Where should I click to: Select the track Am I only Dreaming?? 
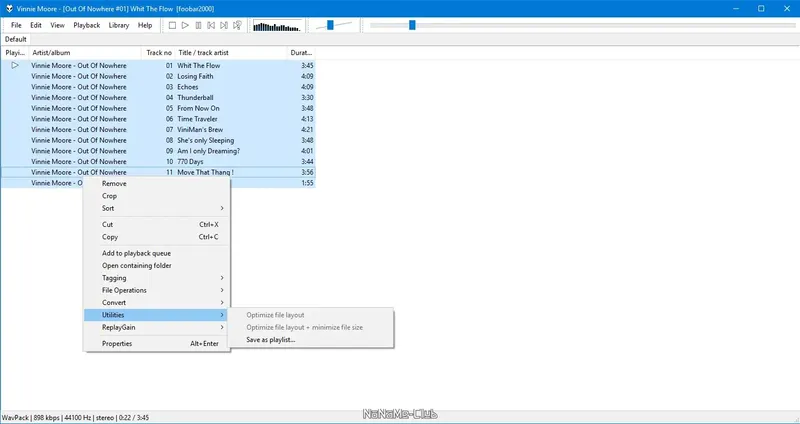pos(209,151)
